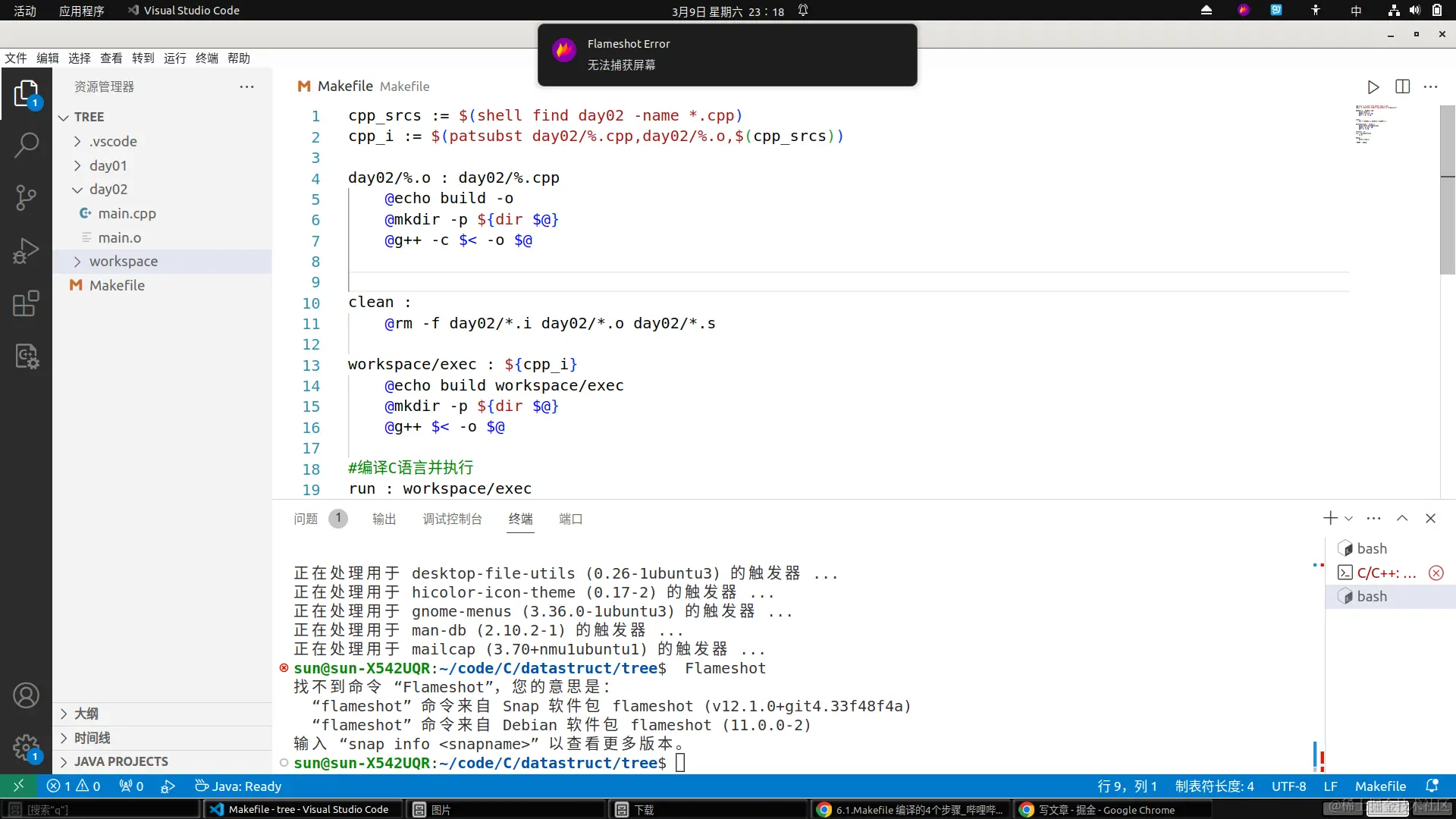Toggle the split editor layout
Image resolution: width=1456 pixels, height=819 pixels.
1402,86
